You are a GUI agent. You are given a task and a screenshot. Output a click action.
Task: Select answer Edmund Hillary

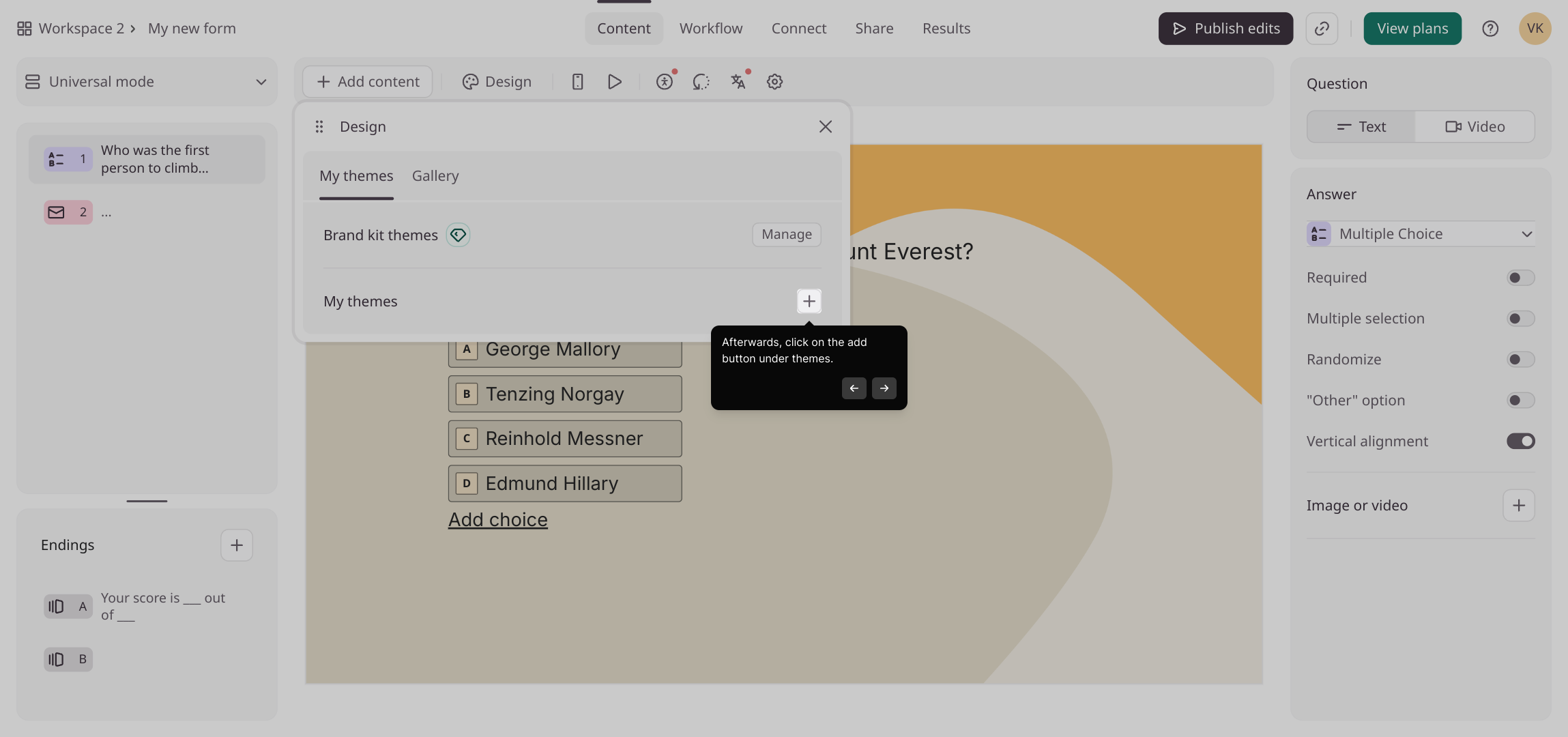coord(565,484)
